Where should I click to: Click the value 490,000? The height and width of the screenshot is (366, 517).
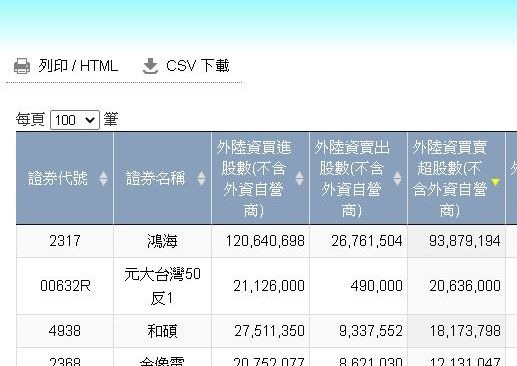pyautogui.click(x=376, y=286)
